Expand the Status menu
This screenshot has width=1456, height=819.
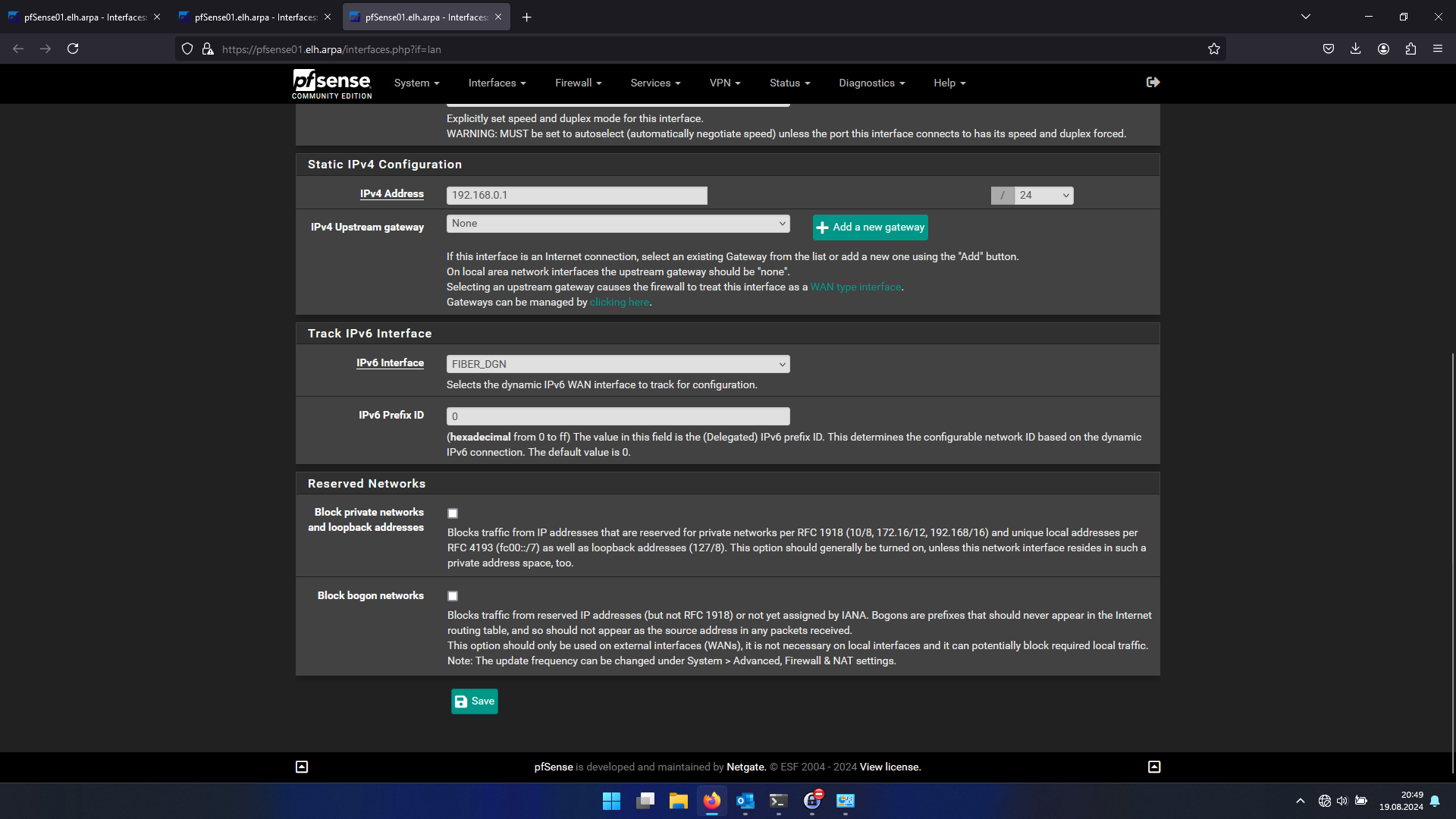point(789,83)
